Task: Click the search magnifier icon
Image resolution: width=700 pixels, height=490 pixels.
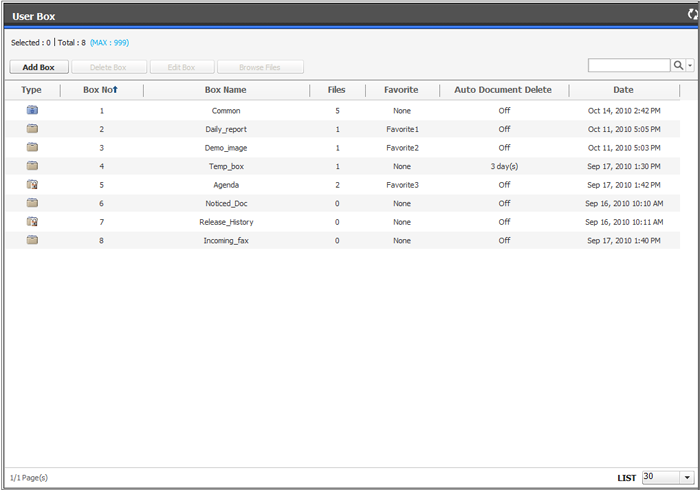Action: point(678,66)
